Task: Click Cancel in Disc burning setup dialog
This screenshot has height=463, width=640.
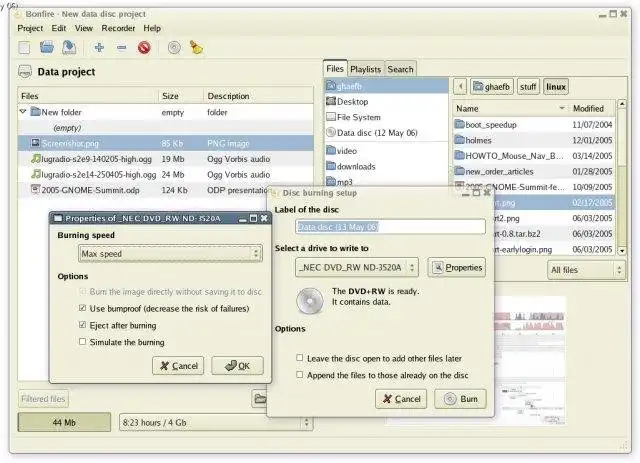Action: tap(401, 398)
